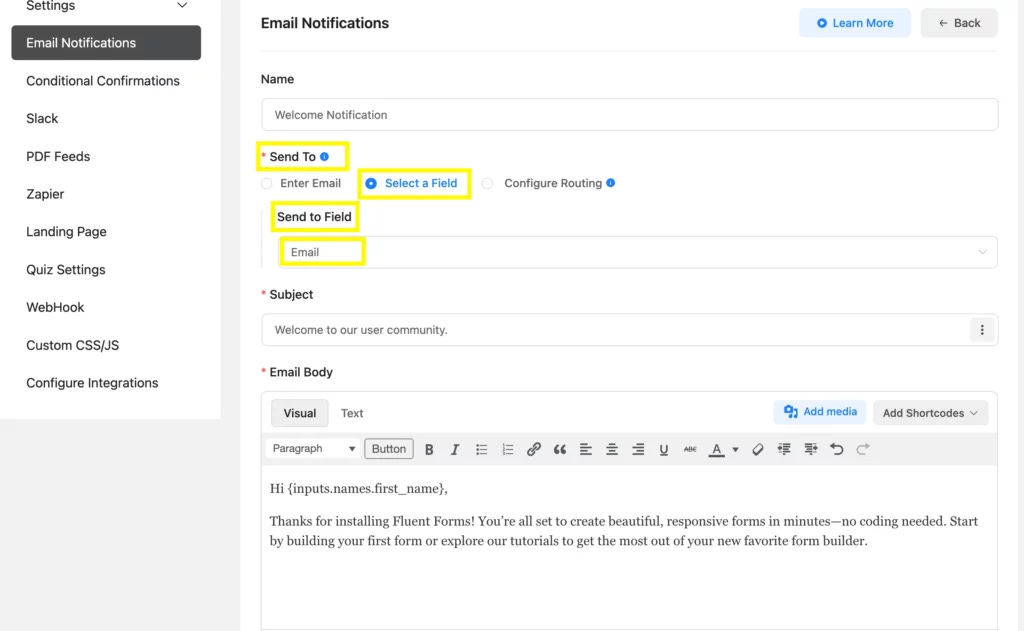Insert a link using the hyperlink icon
The image size is (1024, 631).
click(533, 449)
